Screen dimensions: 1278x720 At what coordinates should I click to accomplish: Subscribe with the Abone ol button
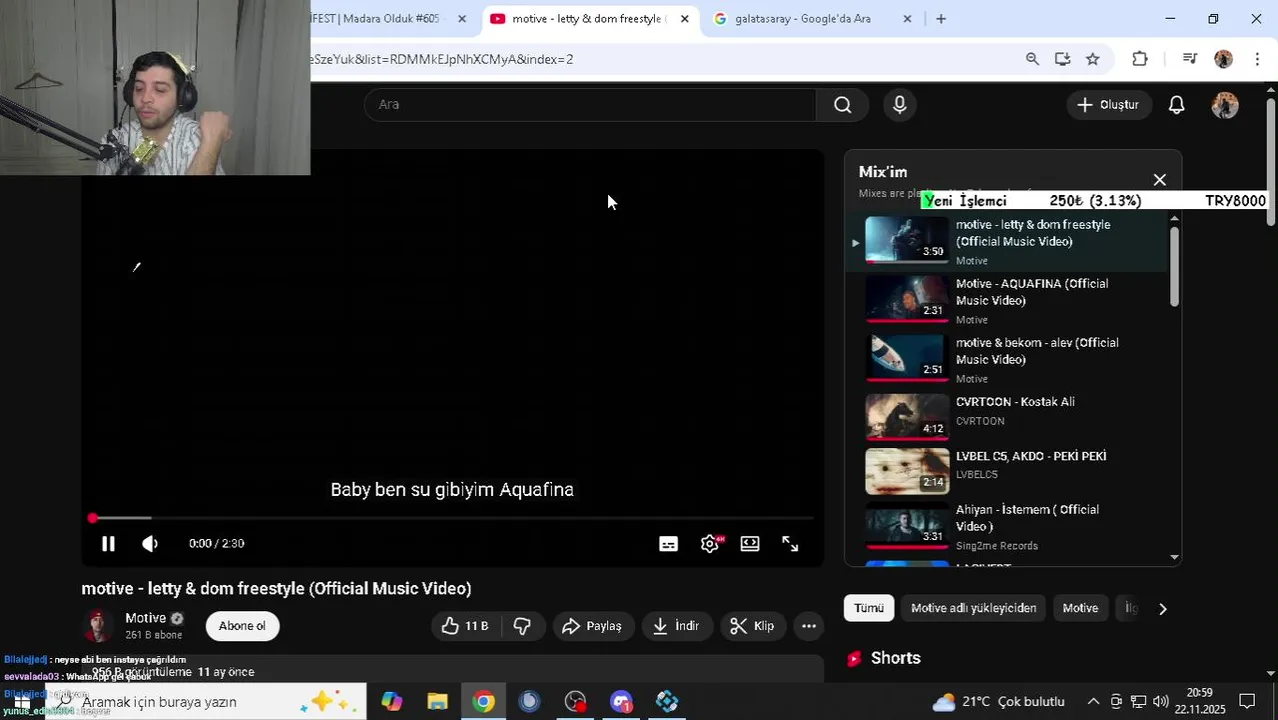[x=242, y=626]
